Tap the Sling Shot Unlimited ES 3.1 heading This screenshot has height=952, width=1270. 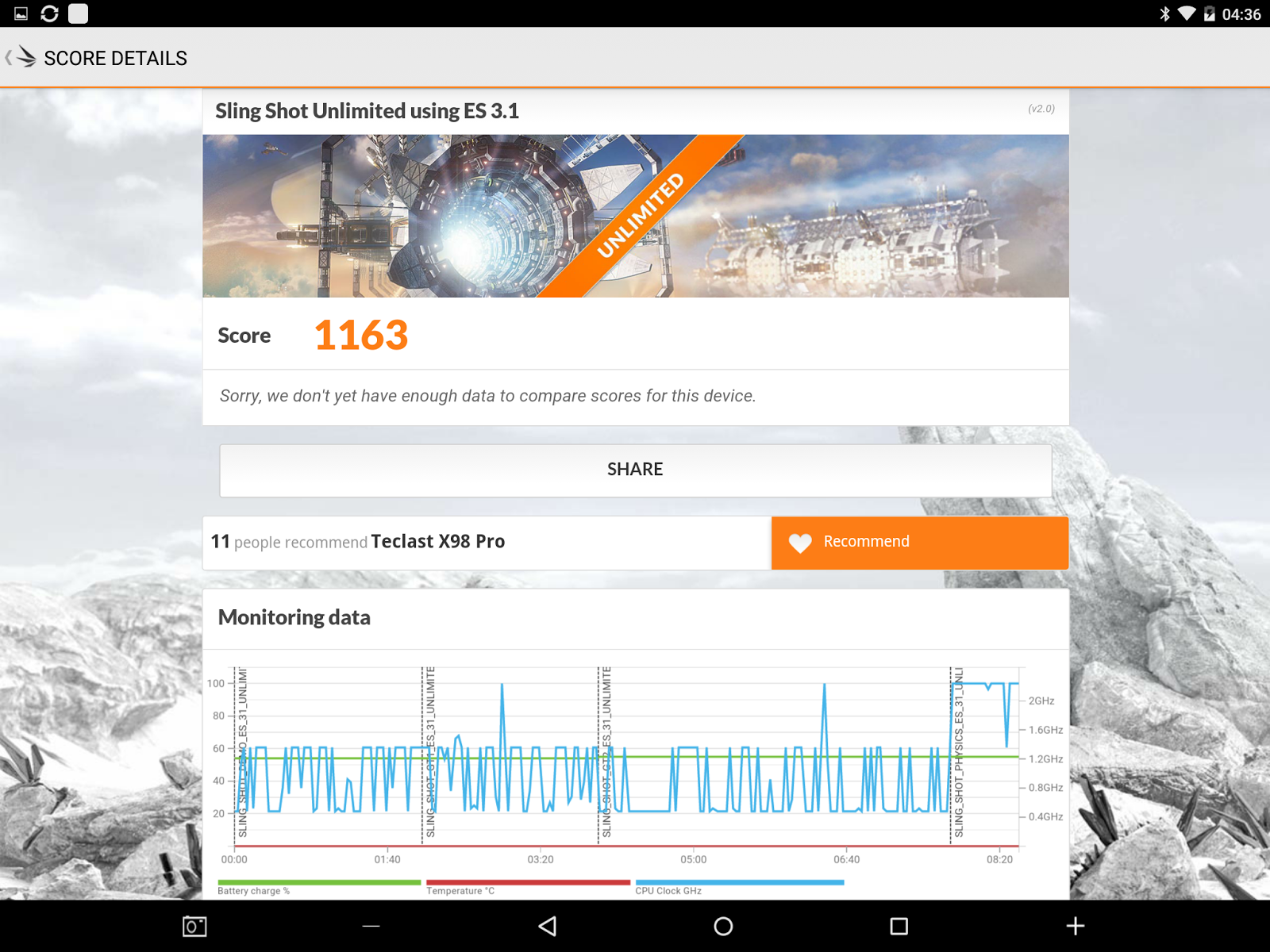(x=367, y=111)
